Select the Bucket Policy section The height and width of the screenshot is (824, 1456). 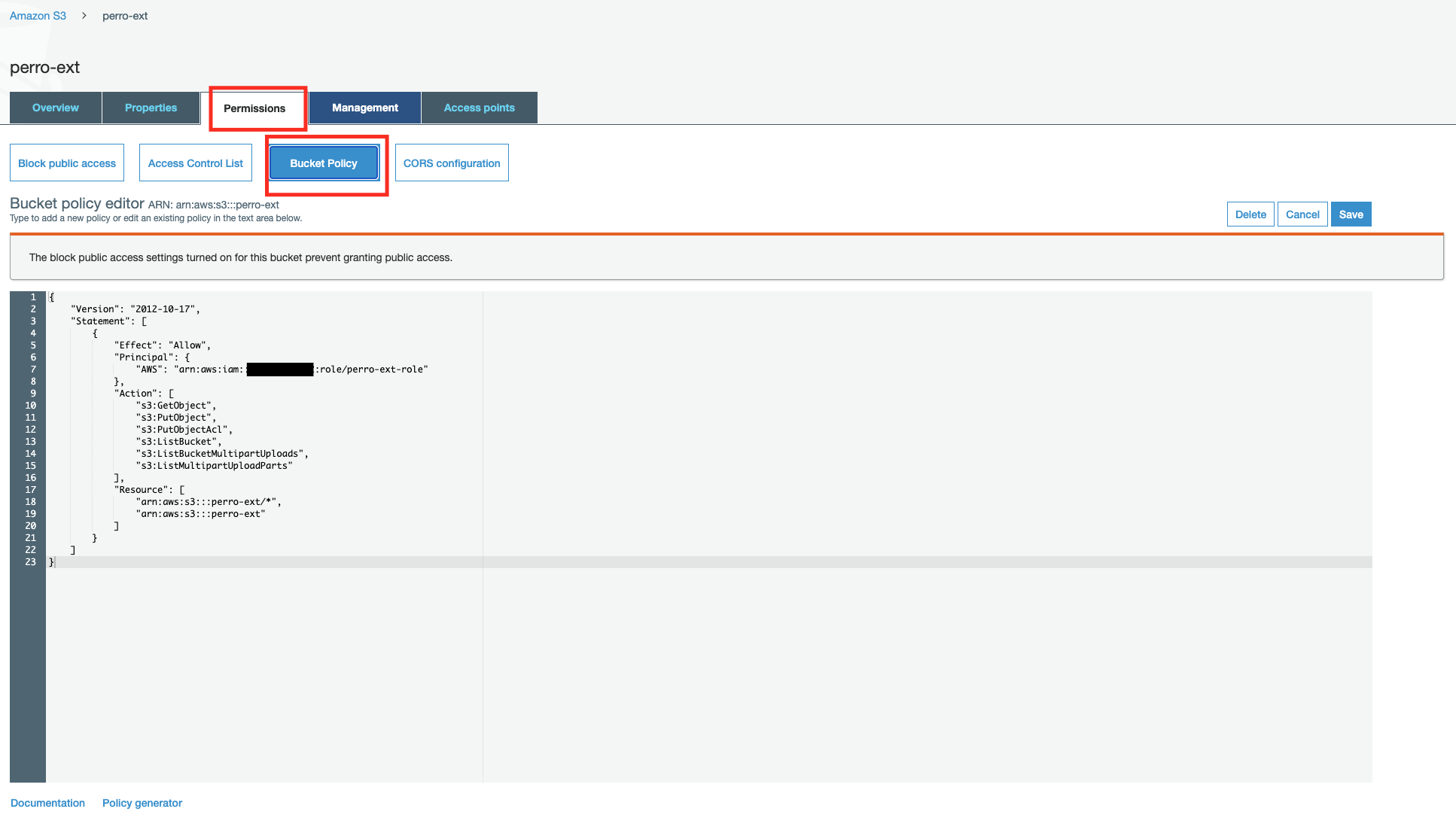pos(324,163)
